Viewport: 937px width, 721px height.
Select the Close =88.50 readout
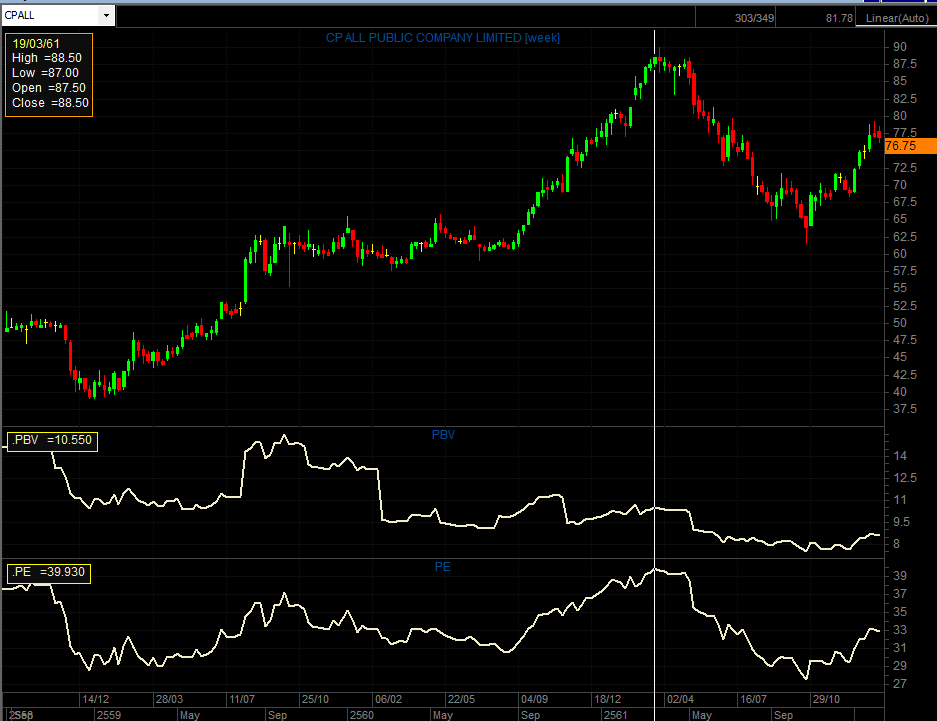(x=50, y=103)
